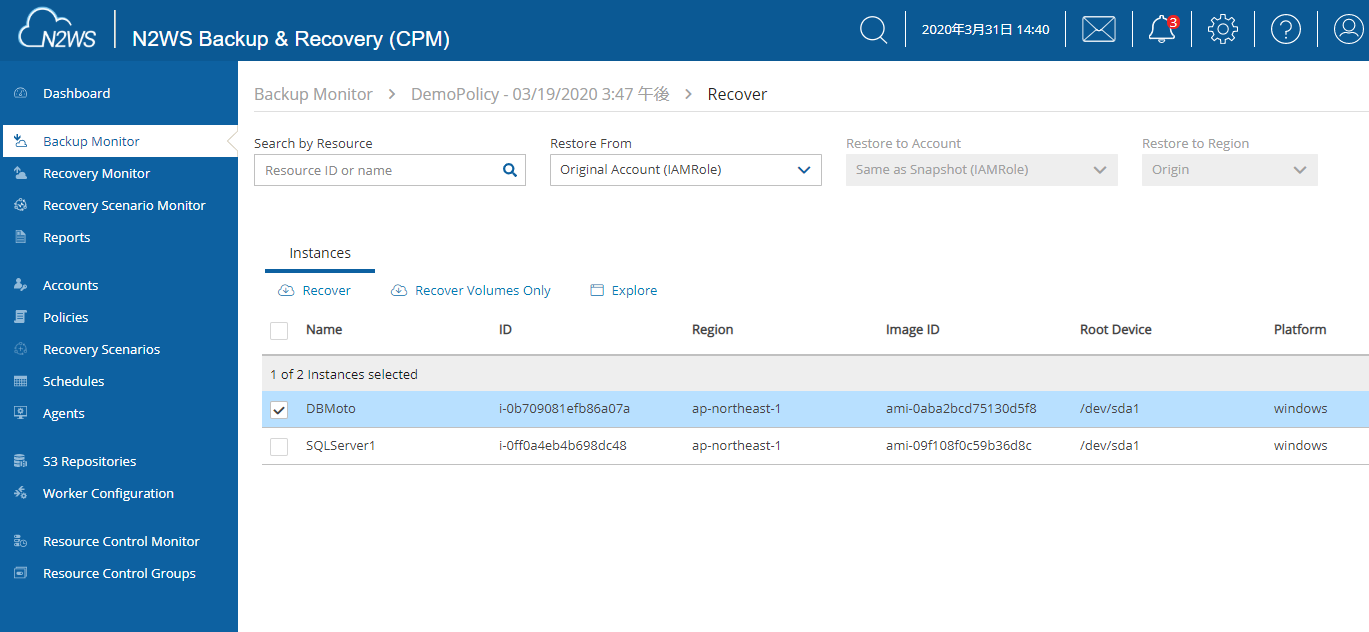Click the Backup Monitor sidebar icon
Screen dimensions: 1369x632
pyautogui.click(x=20, y=141)
